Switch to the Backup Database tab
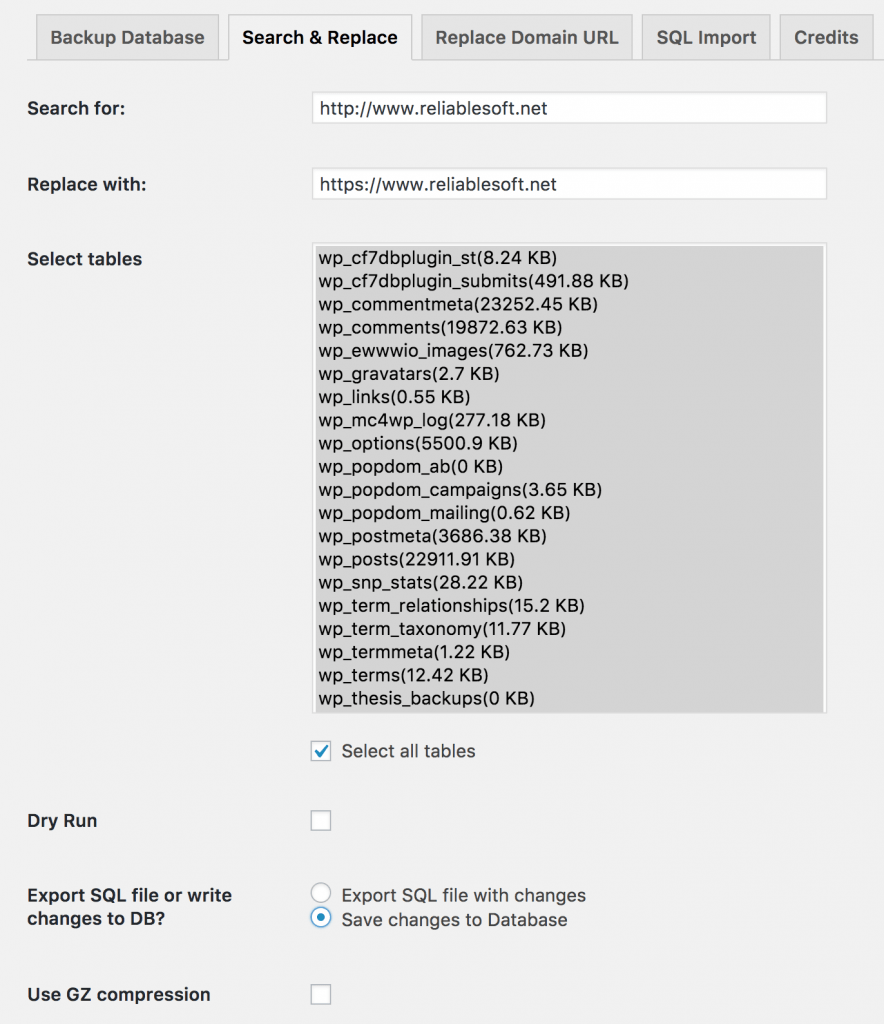This screenshot has height=1024, width=884. (x=127, y=38)
